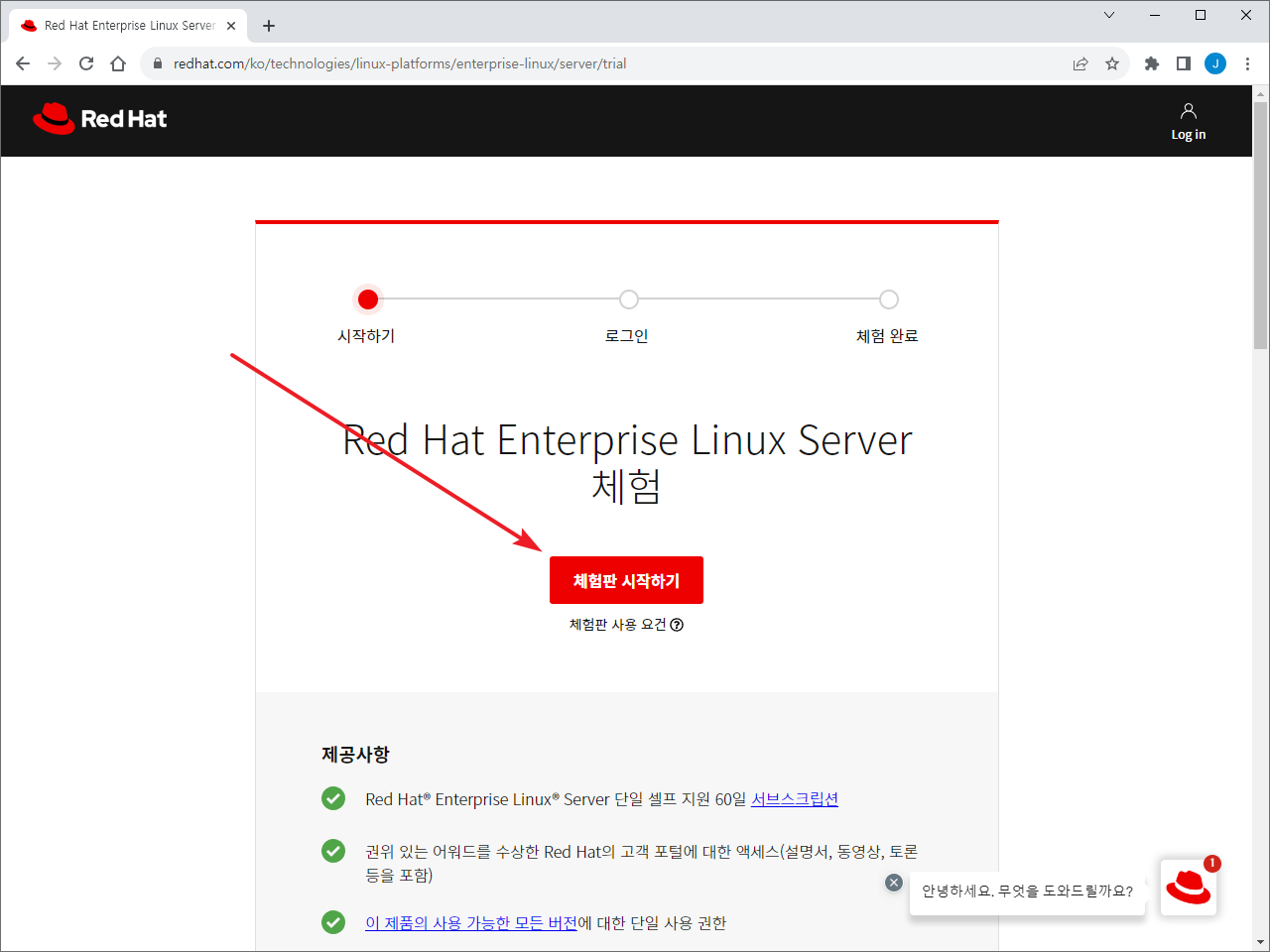Click the 시작하기 step label
The height and width of the screenshot is (952, 1270).
click(x=366, y=336)
